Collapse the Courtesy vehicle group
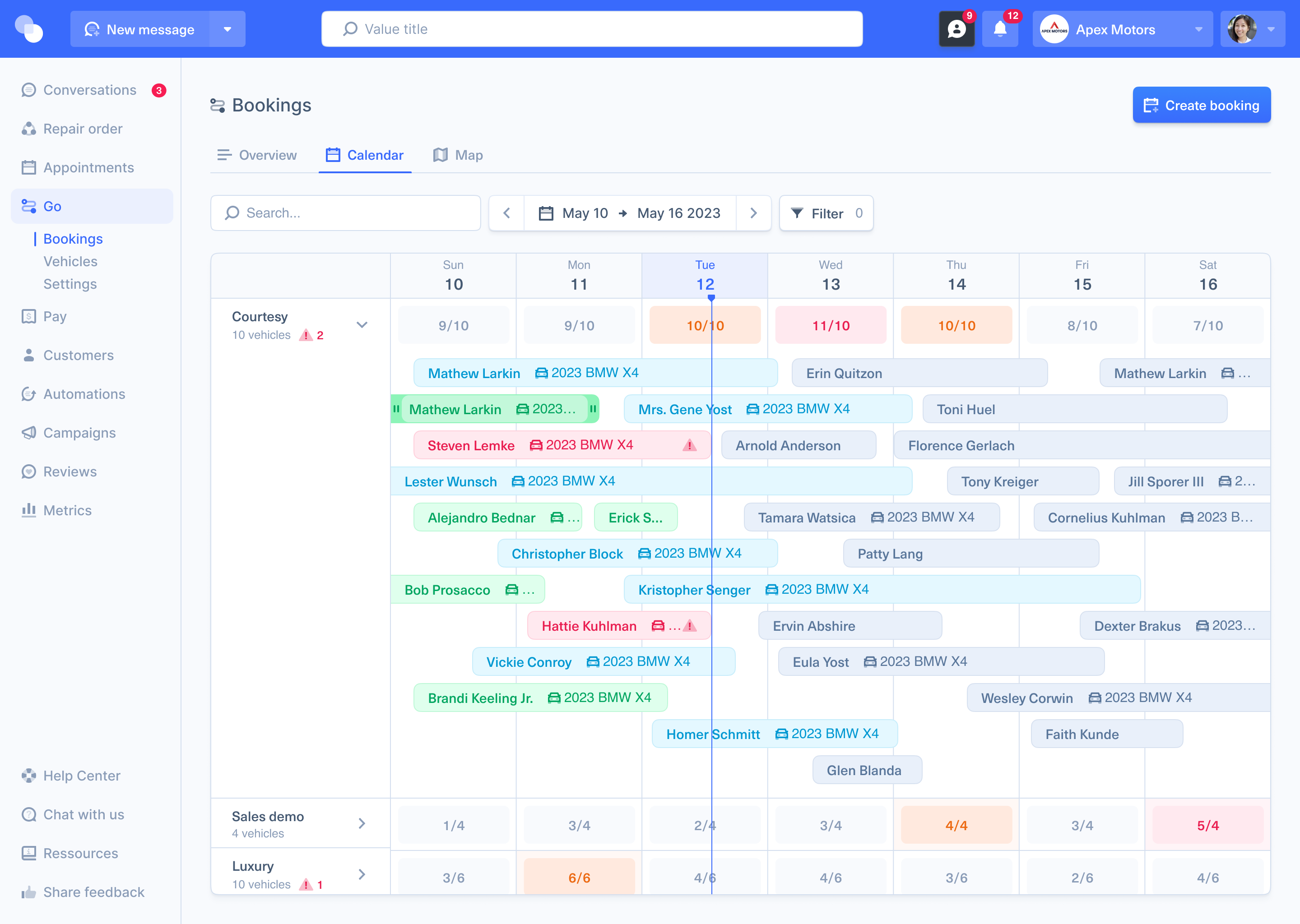 362,325
